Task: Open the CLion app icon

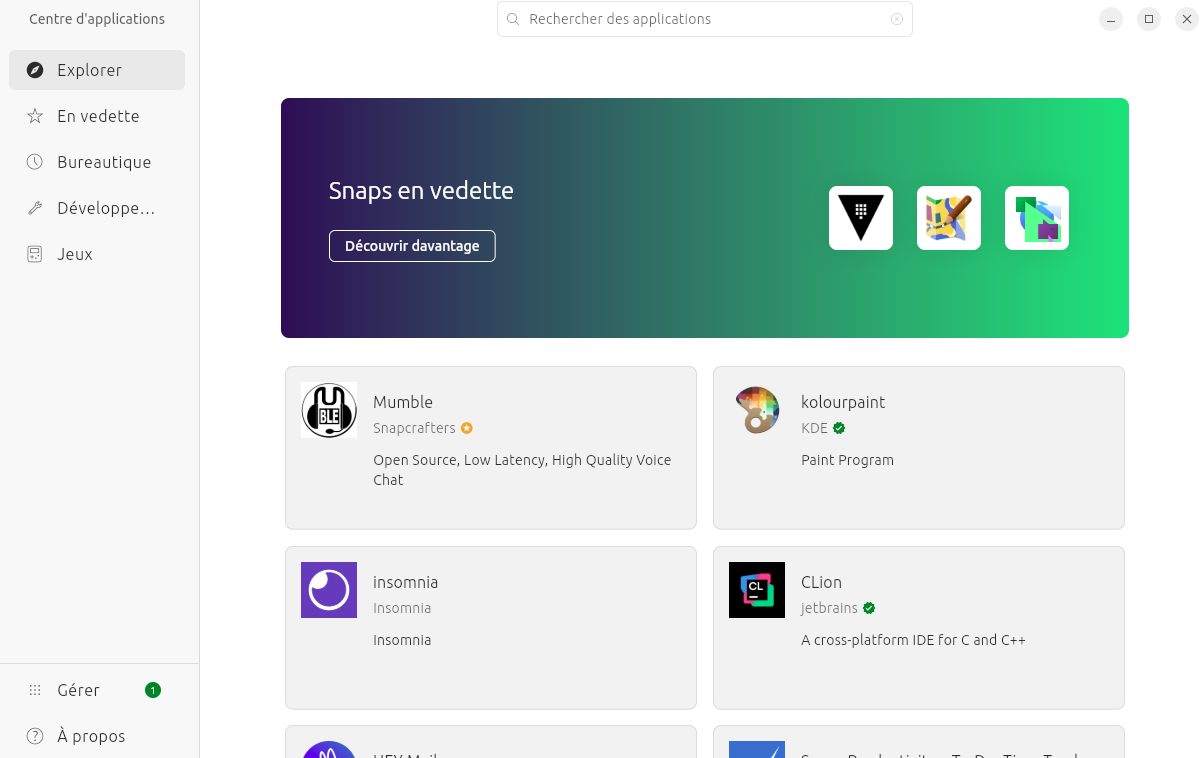Action: [x=757, y=590]
